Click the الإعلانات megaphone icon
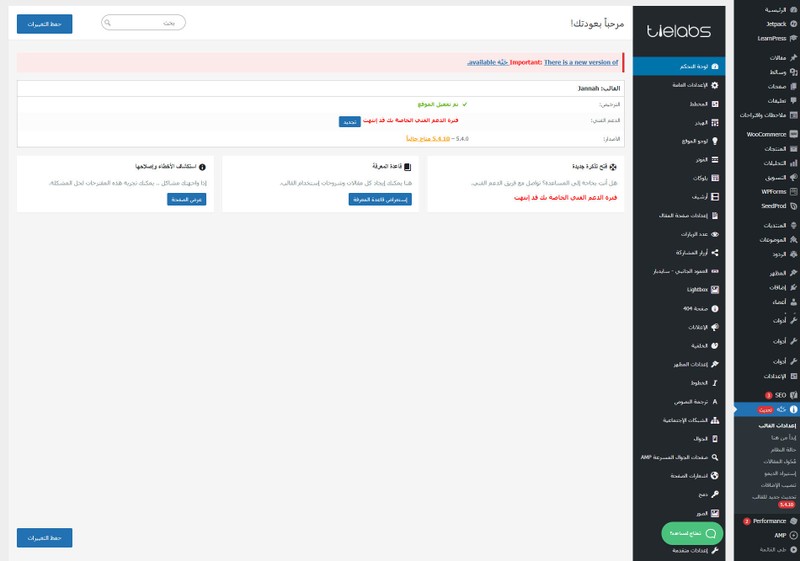This screenshot has height=561, width=800. (715, 327)
